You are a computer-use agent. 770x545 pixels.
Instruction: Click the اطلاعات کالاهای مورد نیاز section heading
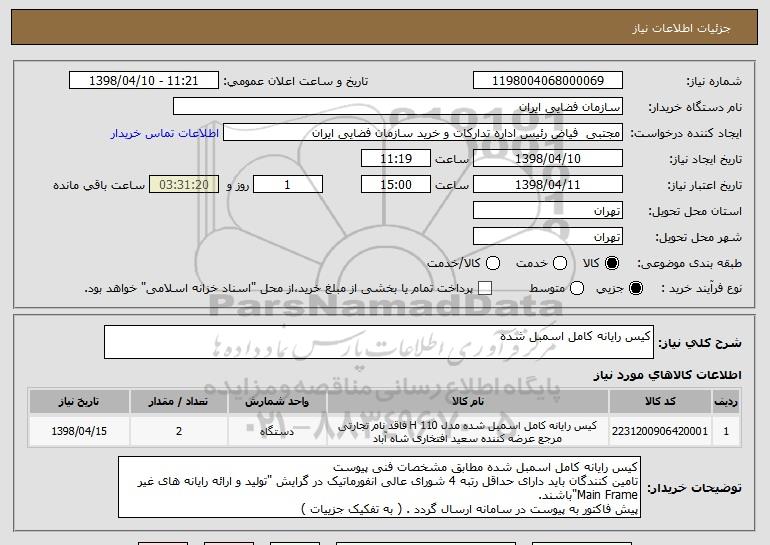tap(667, 375)
